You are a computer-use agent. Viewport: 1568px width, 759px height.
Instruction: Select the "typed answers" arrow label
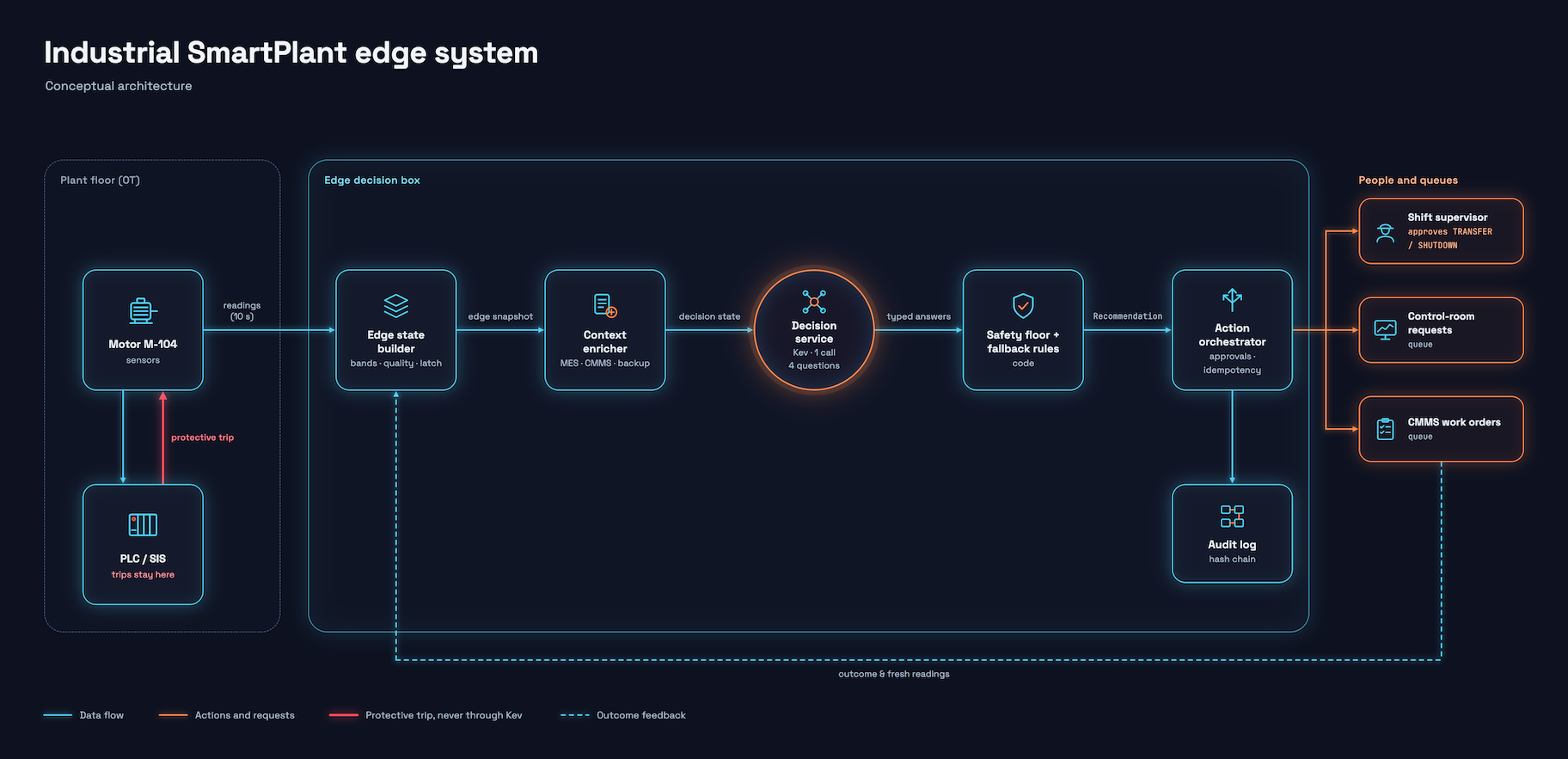[x=919, y=316]
